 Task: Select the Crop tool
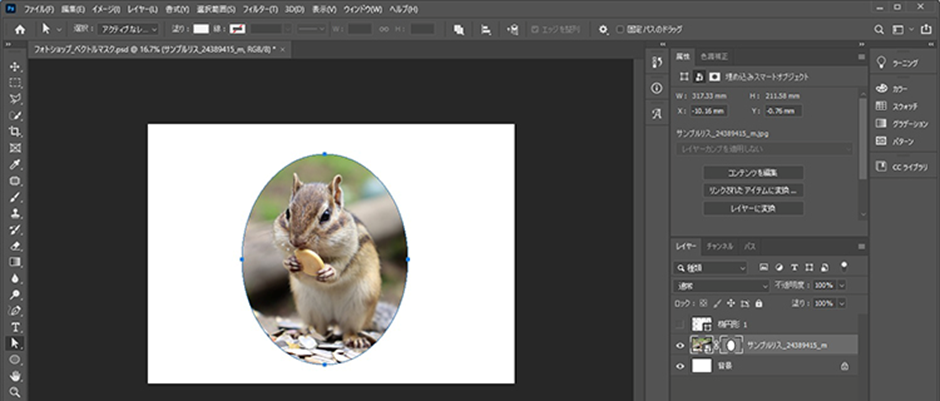tap(15, 131)
